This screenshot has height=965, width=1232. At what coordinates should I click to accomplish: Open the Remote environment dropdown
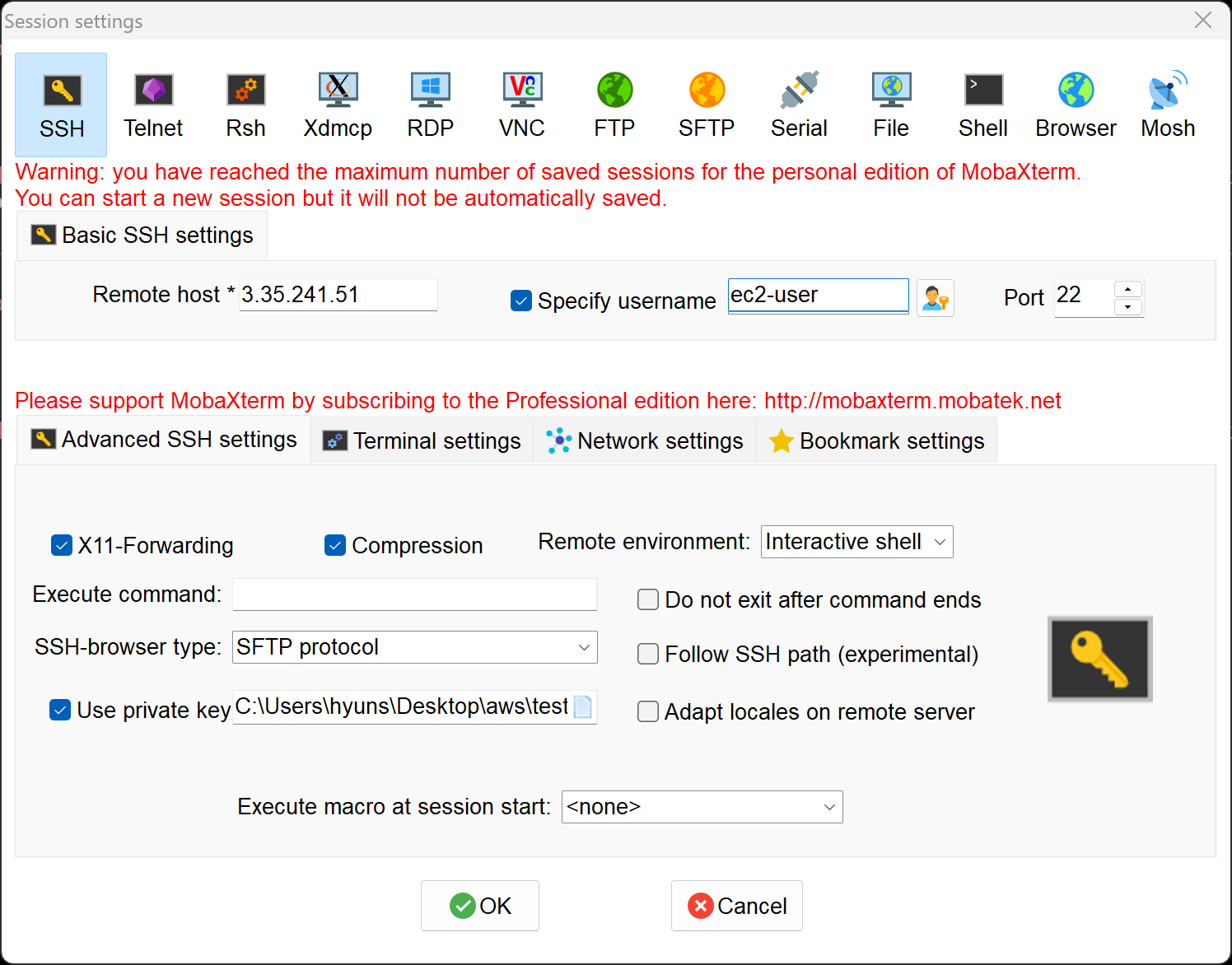click(856, 542)
